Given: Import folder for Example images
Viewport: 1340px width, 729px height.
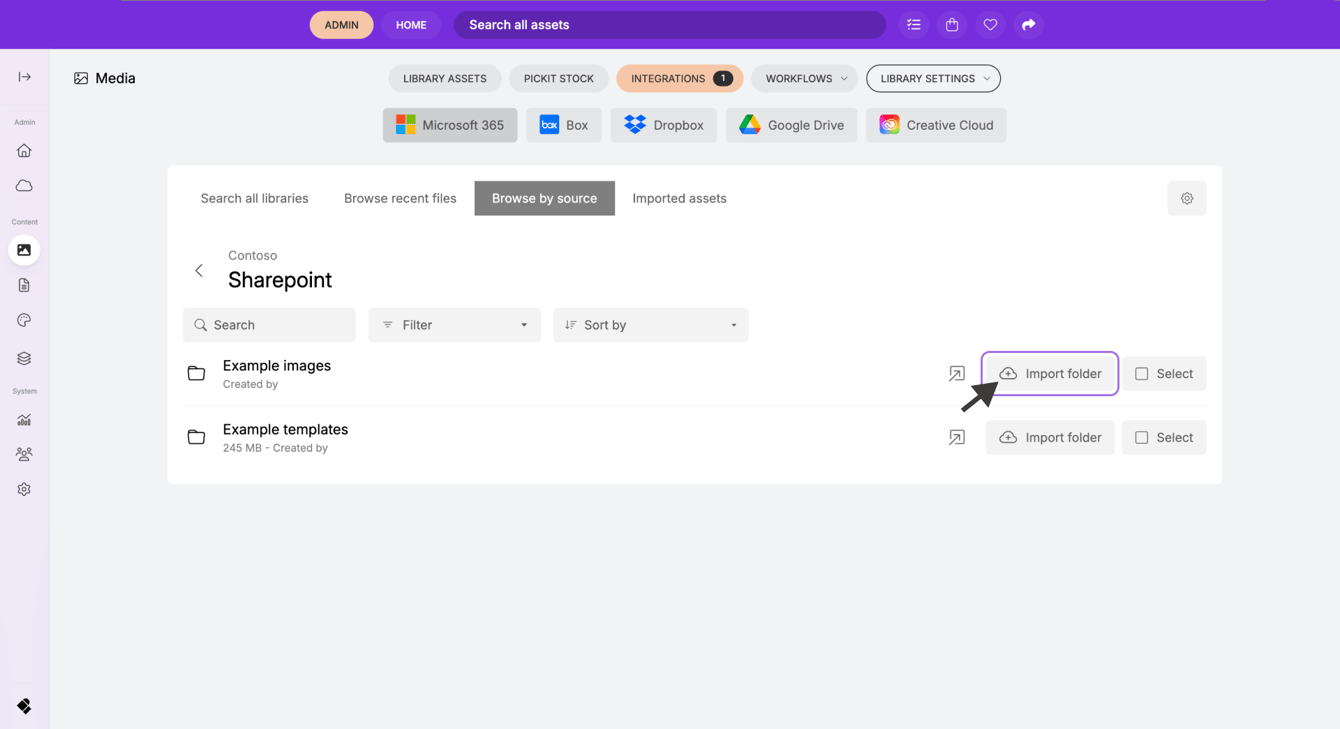Looking at the screenshot, I should coord(1050,374).
